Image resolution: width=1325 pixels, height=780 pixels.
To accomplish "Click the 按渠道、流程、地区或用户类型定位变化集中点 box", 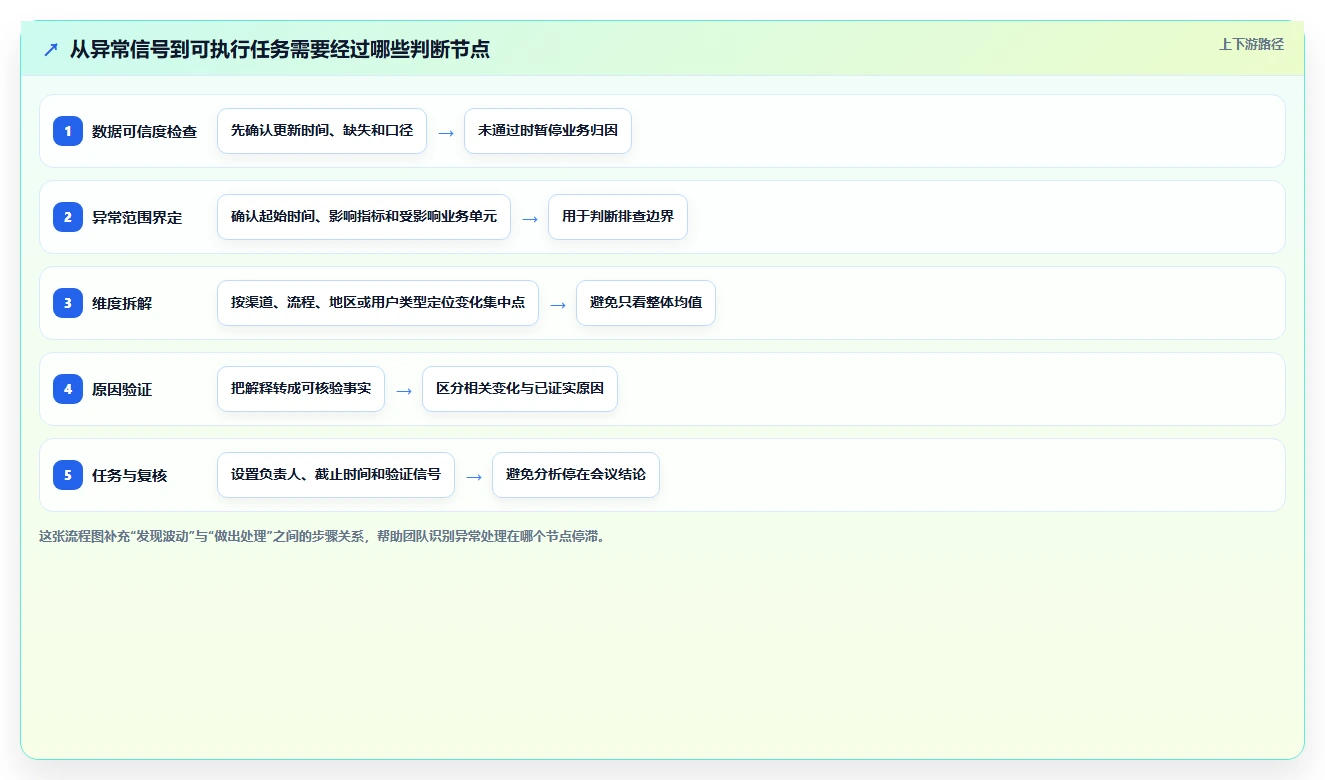I will 378,303.
